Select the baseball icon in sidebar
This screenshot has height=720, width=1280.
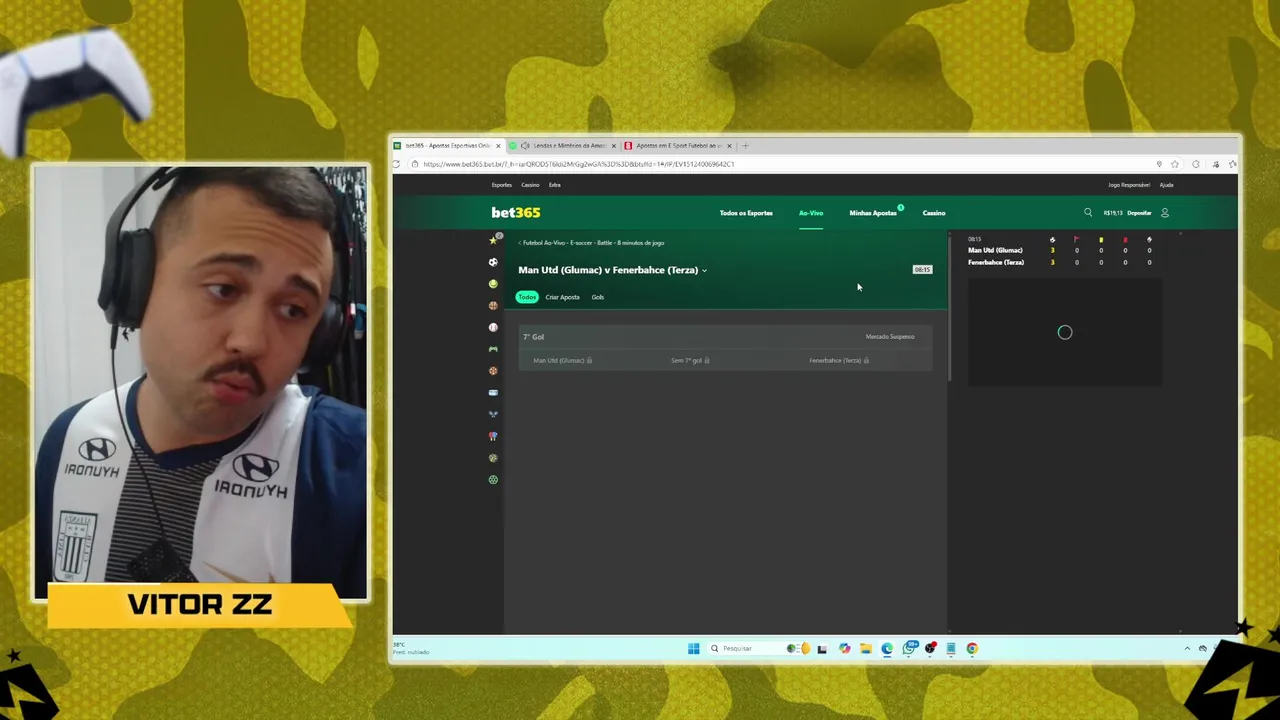click(x=493, y=327)
